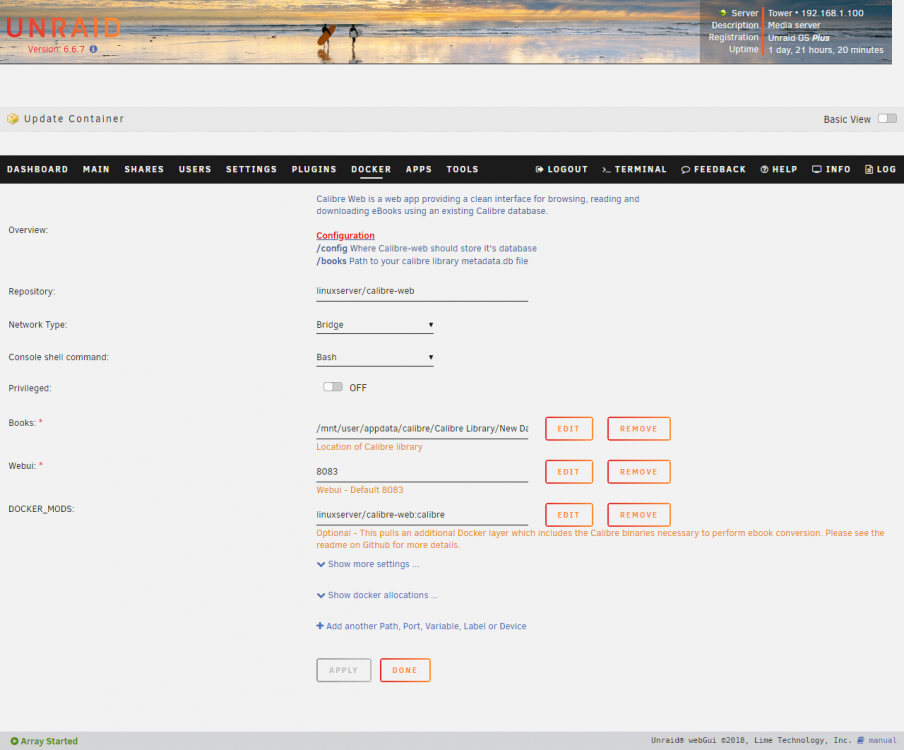
Task: Click the UNRAID logo
Action: [x=63, y=28]
